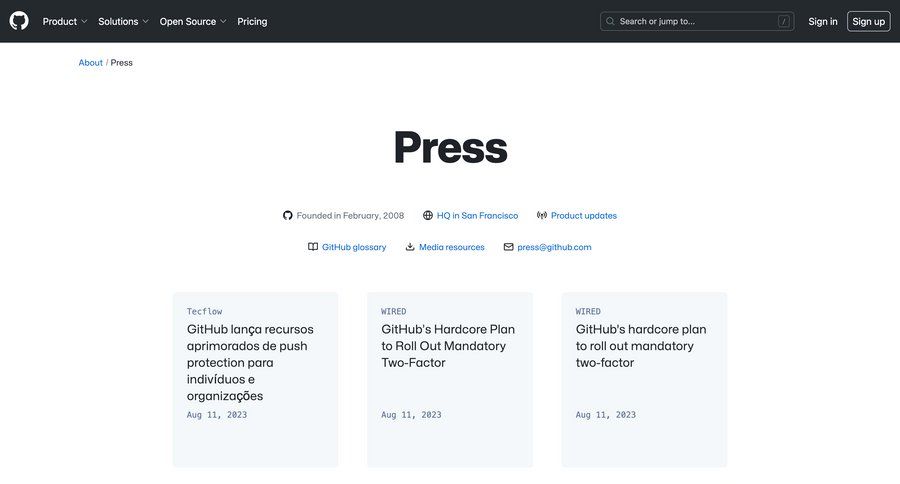The width and height of the screenshot is (900, 484).
Task: Click the Tecflow source label
Action: tap(204, 311)
